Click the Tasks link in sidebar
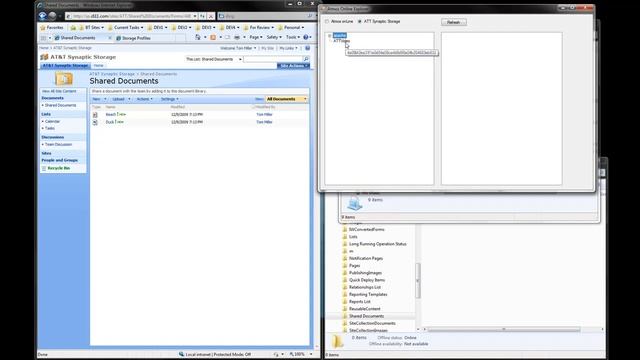Viewport: 640px width, 360px height. click(50, 128)
